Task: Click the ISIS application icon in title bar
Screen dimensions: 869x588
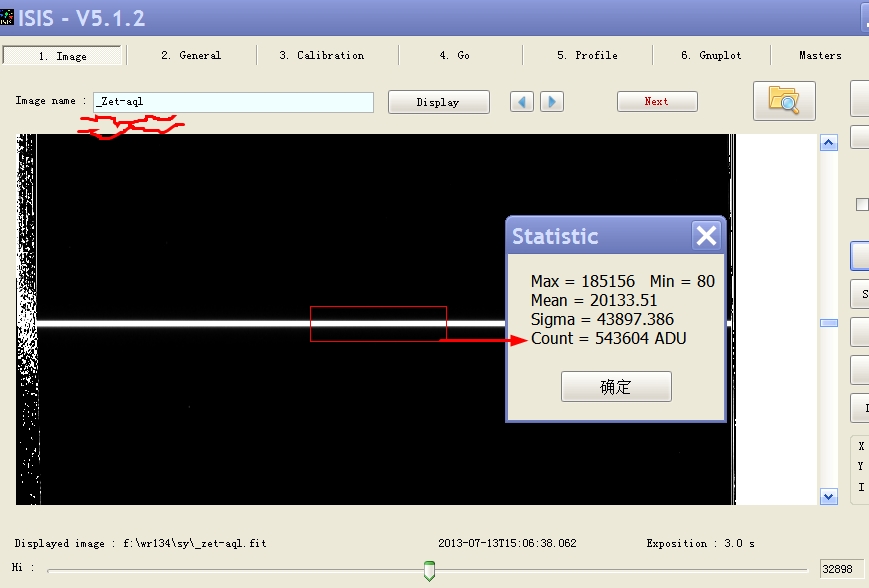Action: tap(7, 16)
